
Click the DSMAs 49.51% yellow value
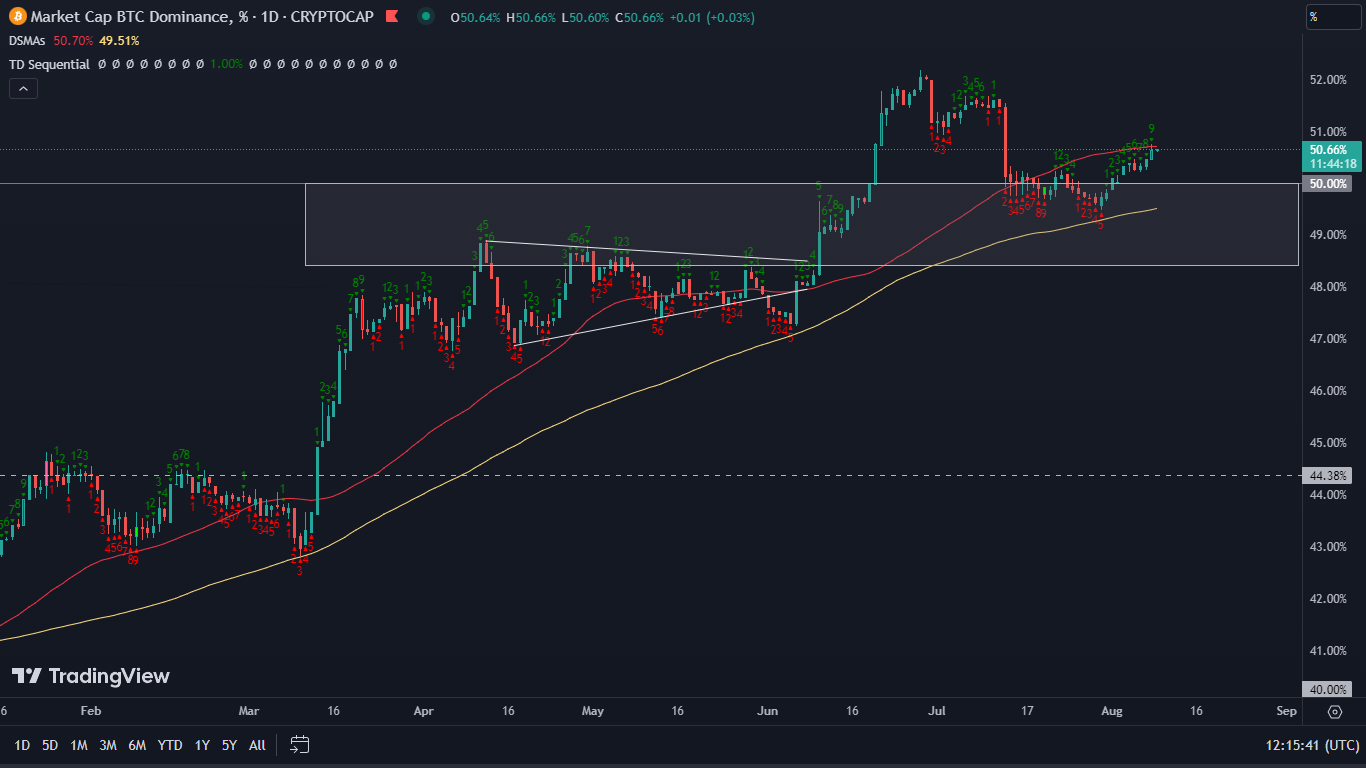click(x=119, y=41)
